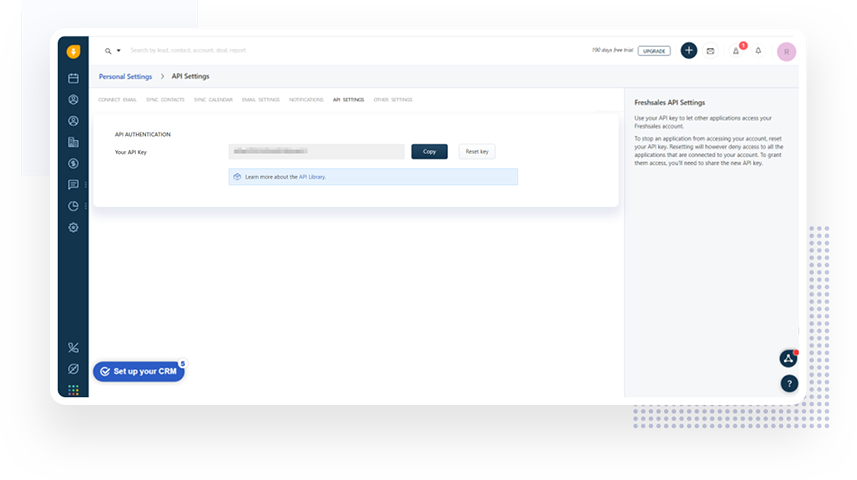Switch to Notifications tab
The image size is (857, 480).
point(306,100)
